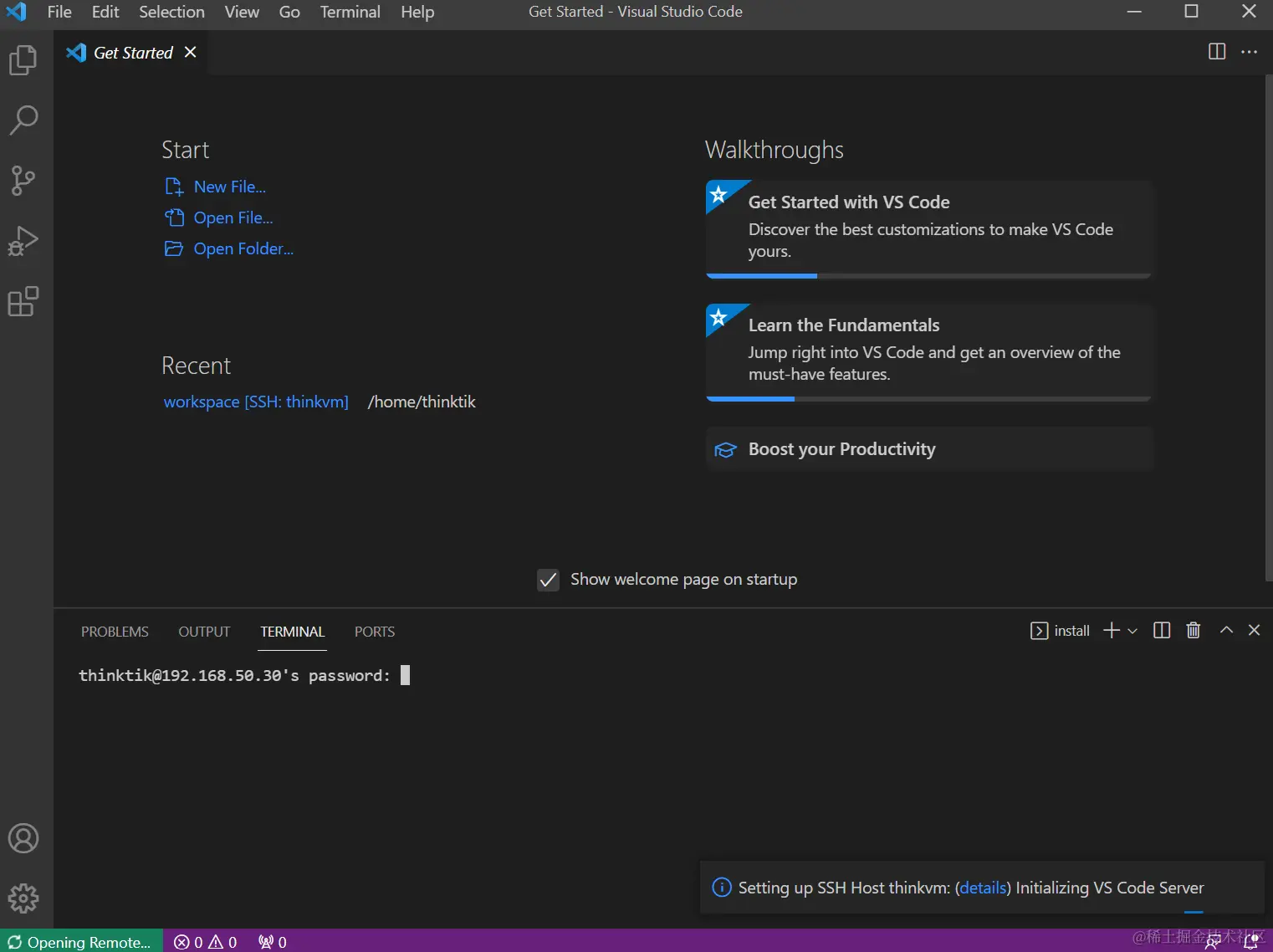Viewport: 1273px width, 952px height.
Task: Close the bottom panel
Action: (1254, 630)
